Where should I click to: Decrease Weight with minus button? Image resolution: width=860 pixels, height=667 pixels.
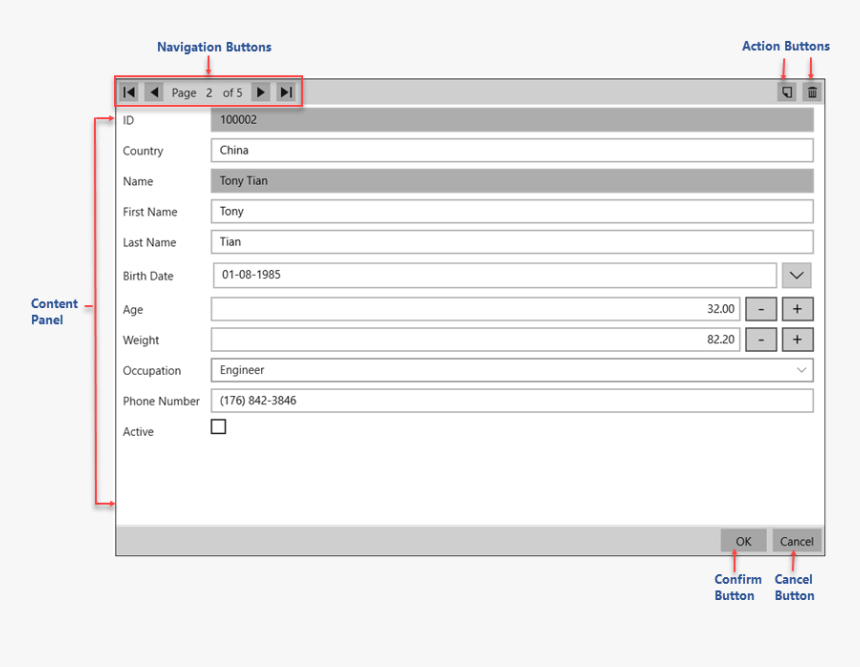761,340
